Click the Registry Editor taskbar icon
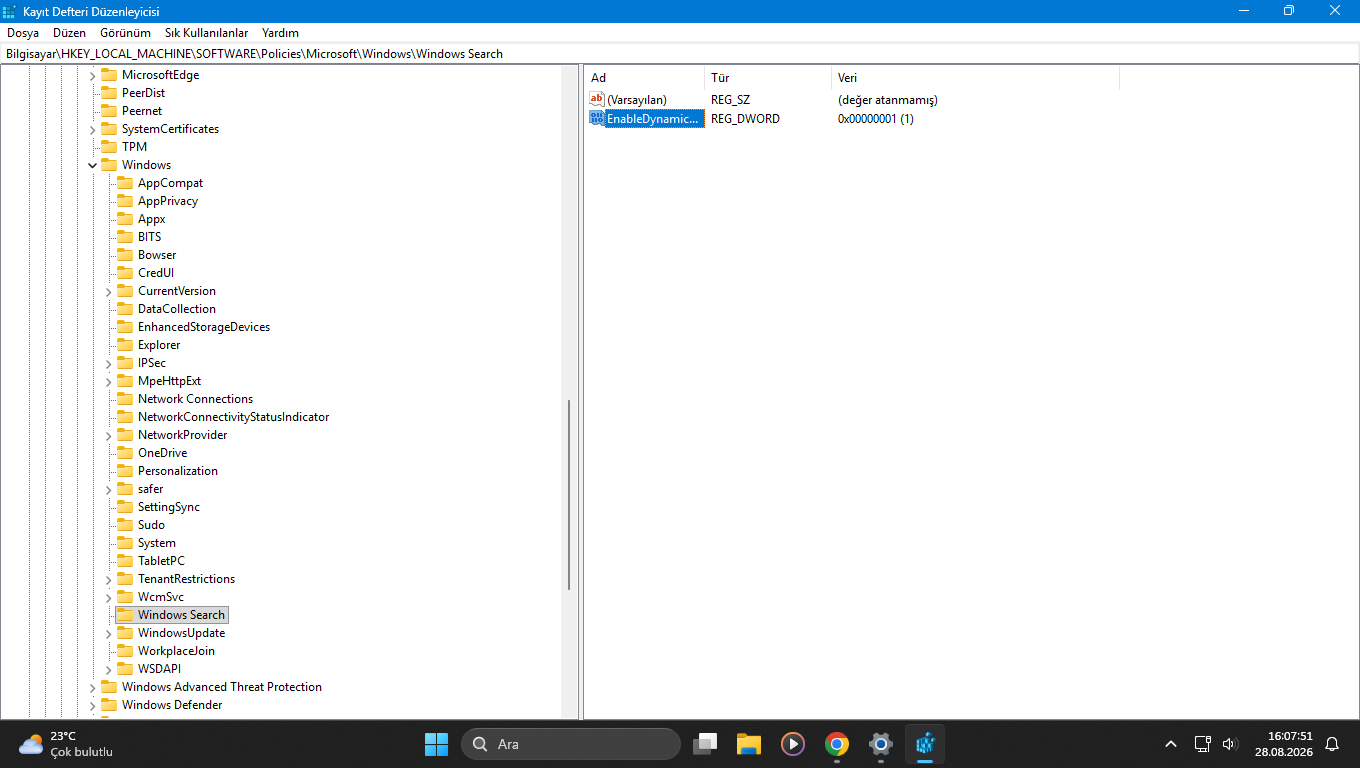Image resolution: width=1360 pixels, height=768 pixels. point(925,744)
